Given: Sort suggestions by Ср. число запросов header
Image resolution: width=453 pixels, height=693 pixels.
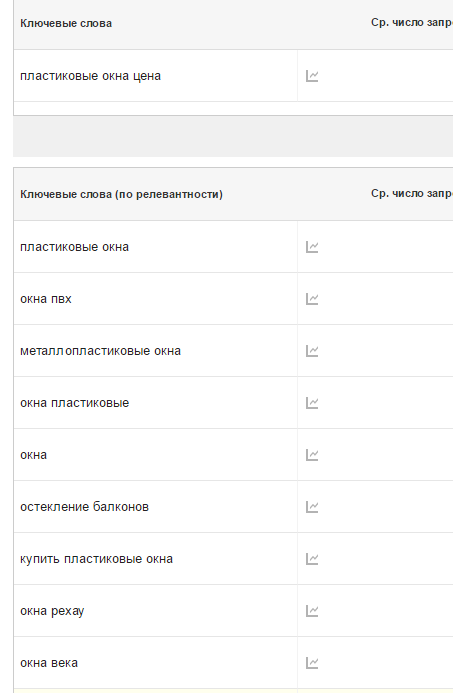Looking at the screenshot, I should click(412, 194).
